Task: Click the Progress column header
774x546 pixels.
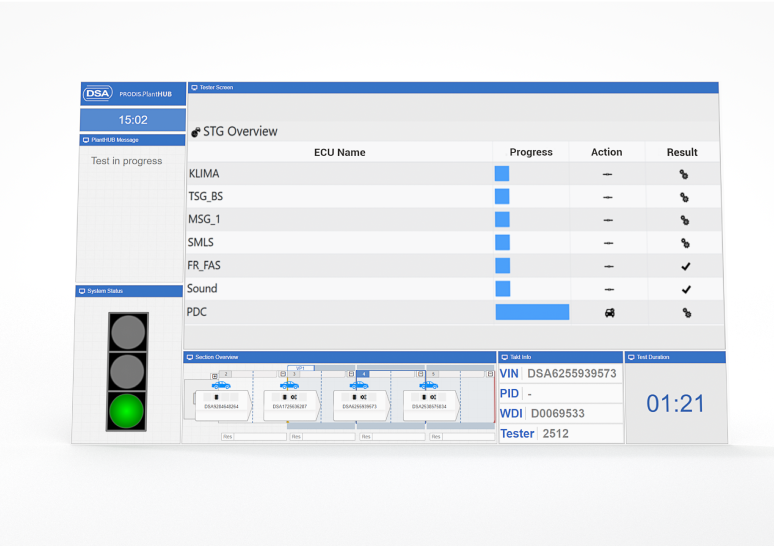Action: (x=530, y=152)
